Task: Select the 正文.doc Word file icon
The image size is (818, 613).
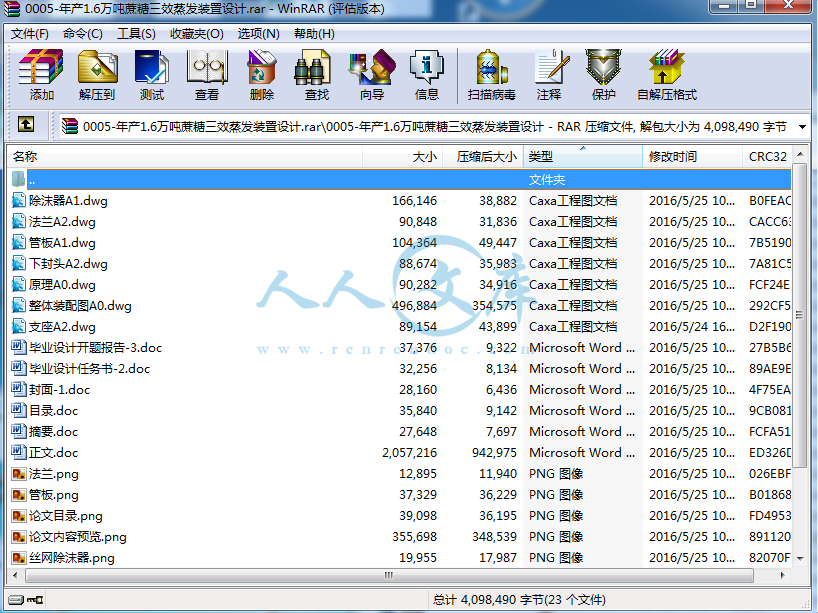Action: [19, 452]
